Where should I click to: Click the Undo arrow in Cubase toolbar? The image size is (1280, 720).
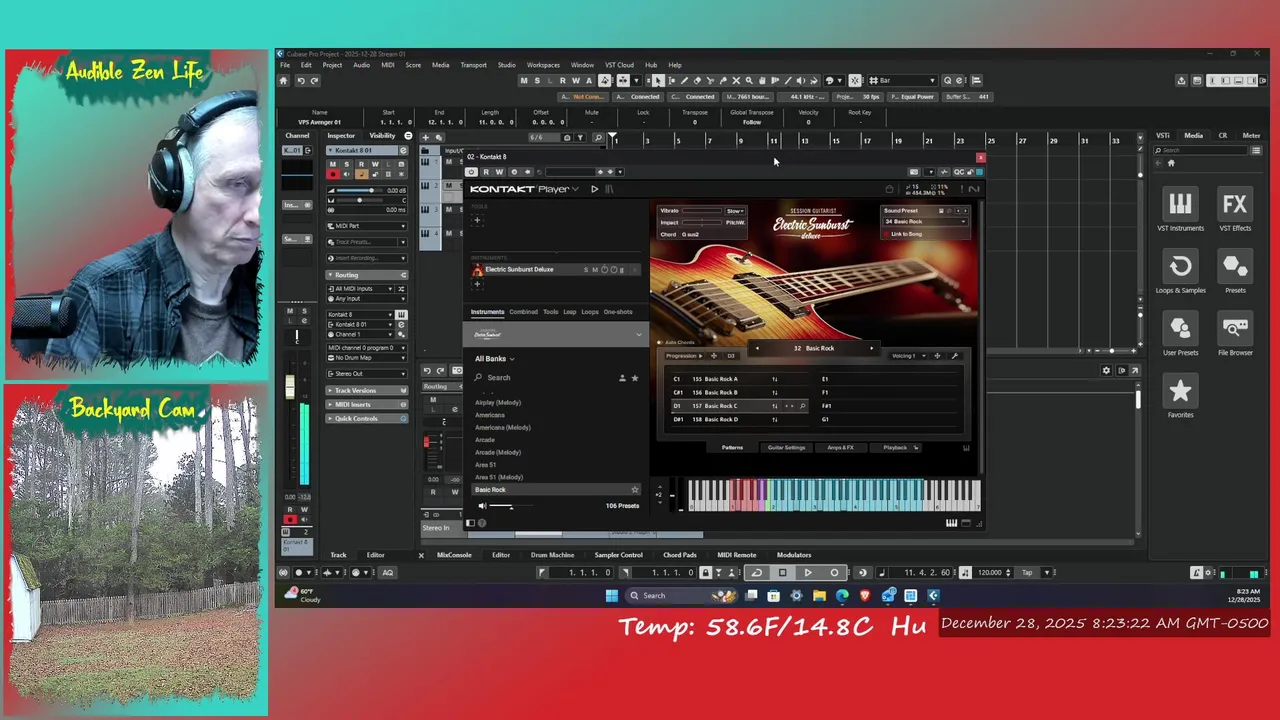[301, 81]
